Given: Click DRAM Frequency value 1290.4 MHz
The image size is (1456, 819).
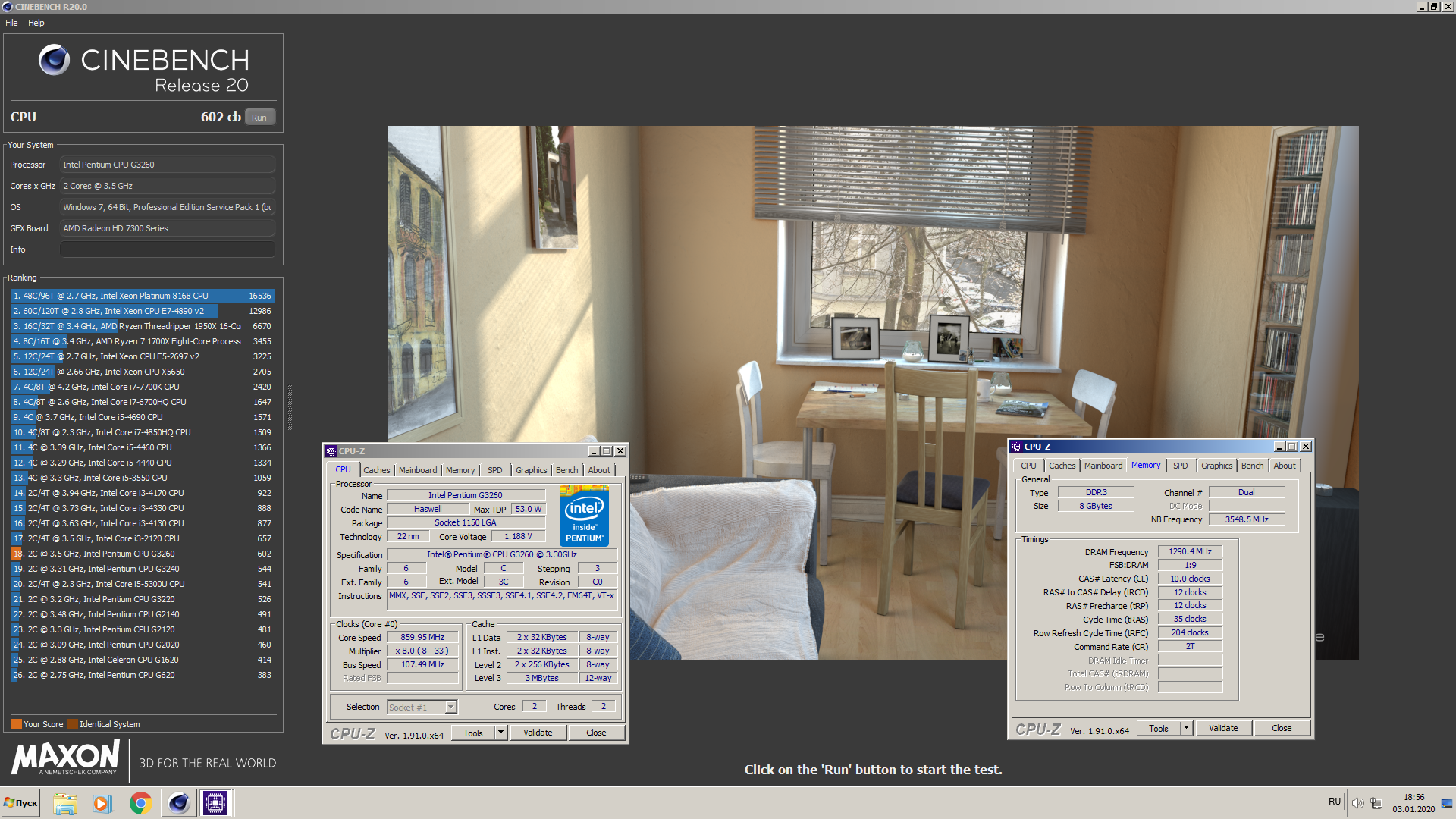Looking at the screenshot, I should [1190, 552].
